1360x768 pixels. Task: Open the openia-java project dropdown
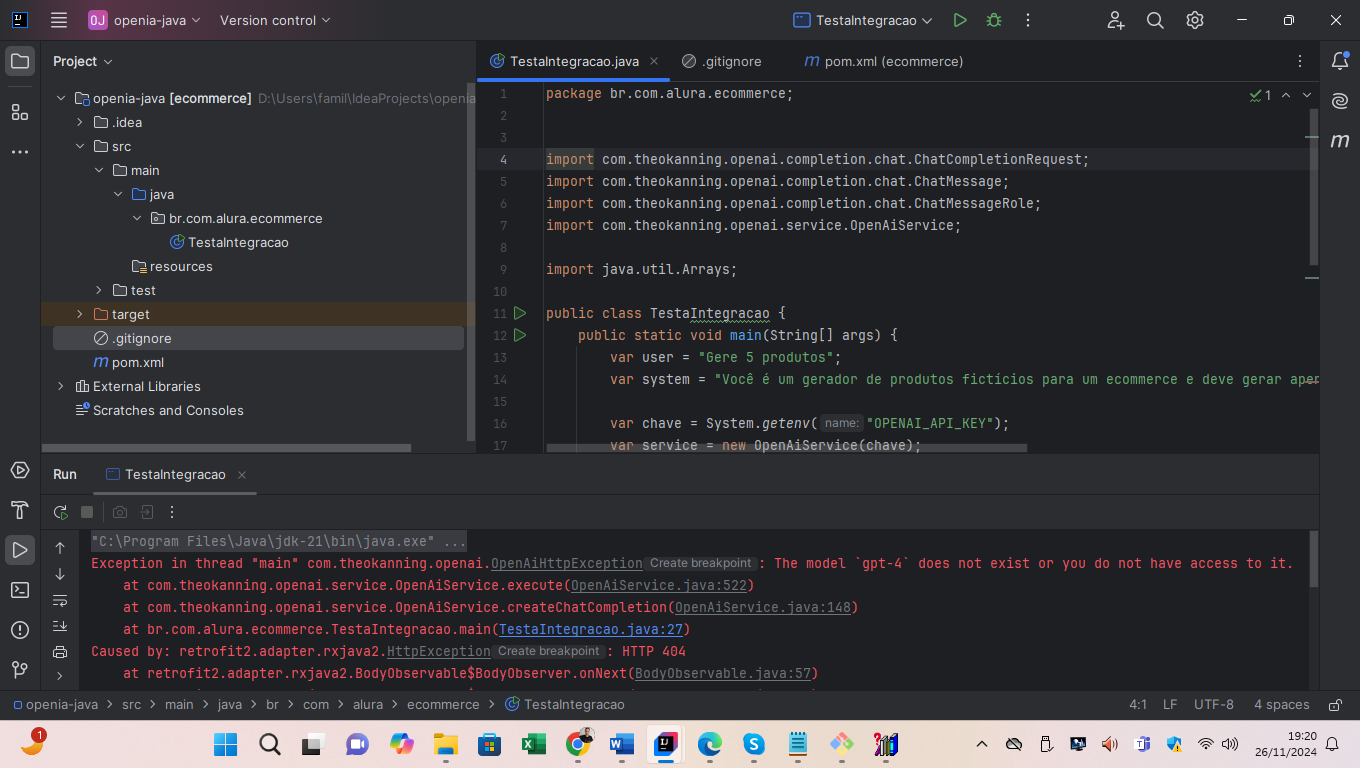coord(144,20)
